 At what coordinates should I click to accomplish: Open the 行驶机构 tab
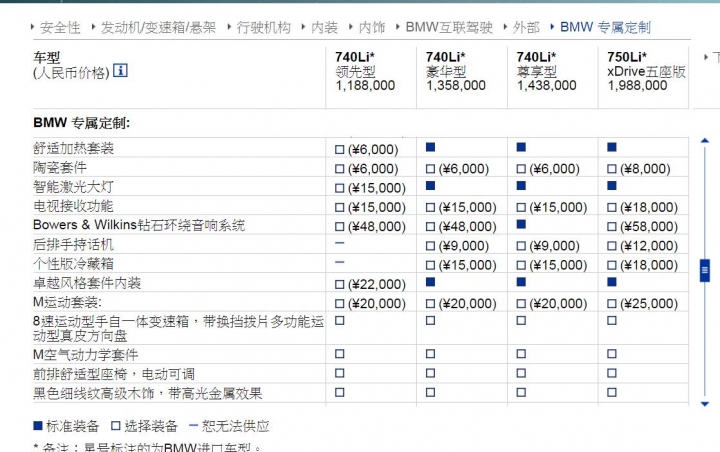click(x=264, y=28)
